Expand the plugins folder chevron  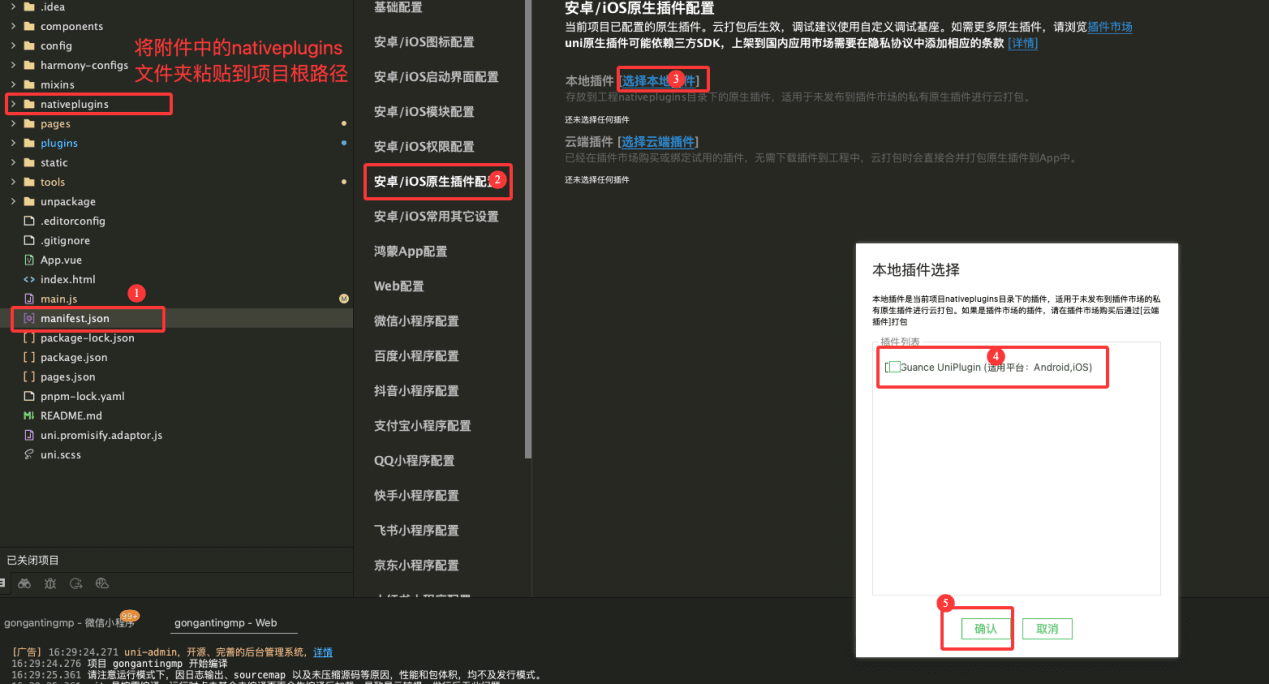(x=12, y=143)
